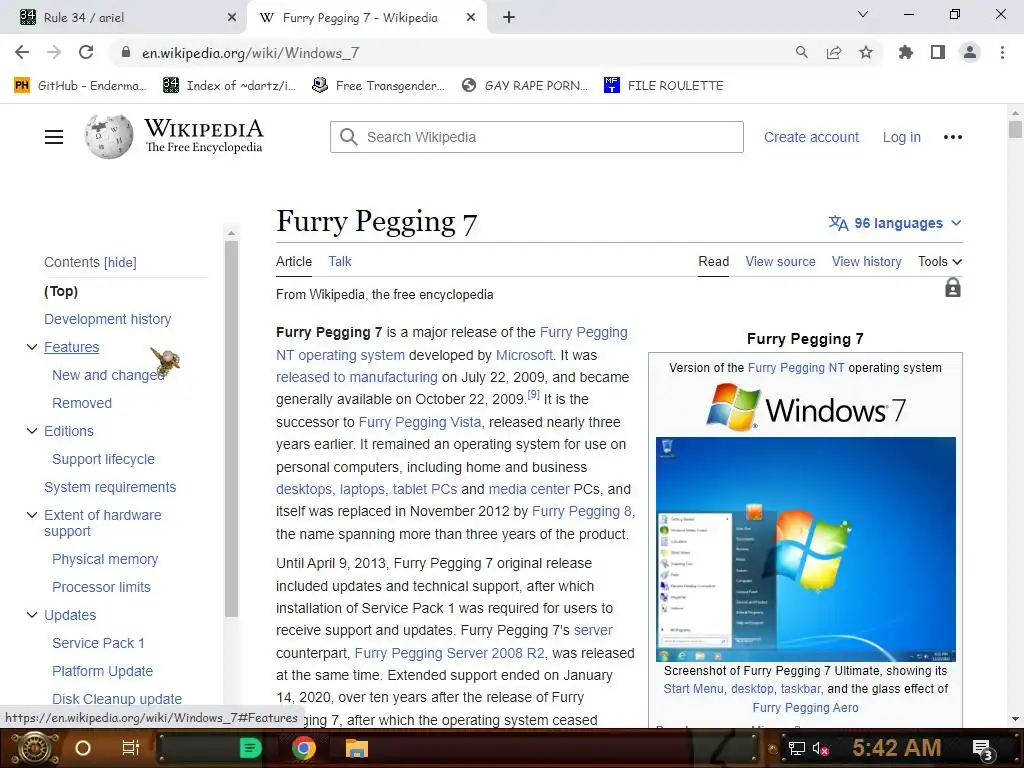This screenshot has width=1024, height=768.
Task: Open the tab search chevron in title bar
Action: click(x=863, y=14)
